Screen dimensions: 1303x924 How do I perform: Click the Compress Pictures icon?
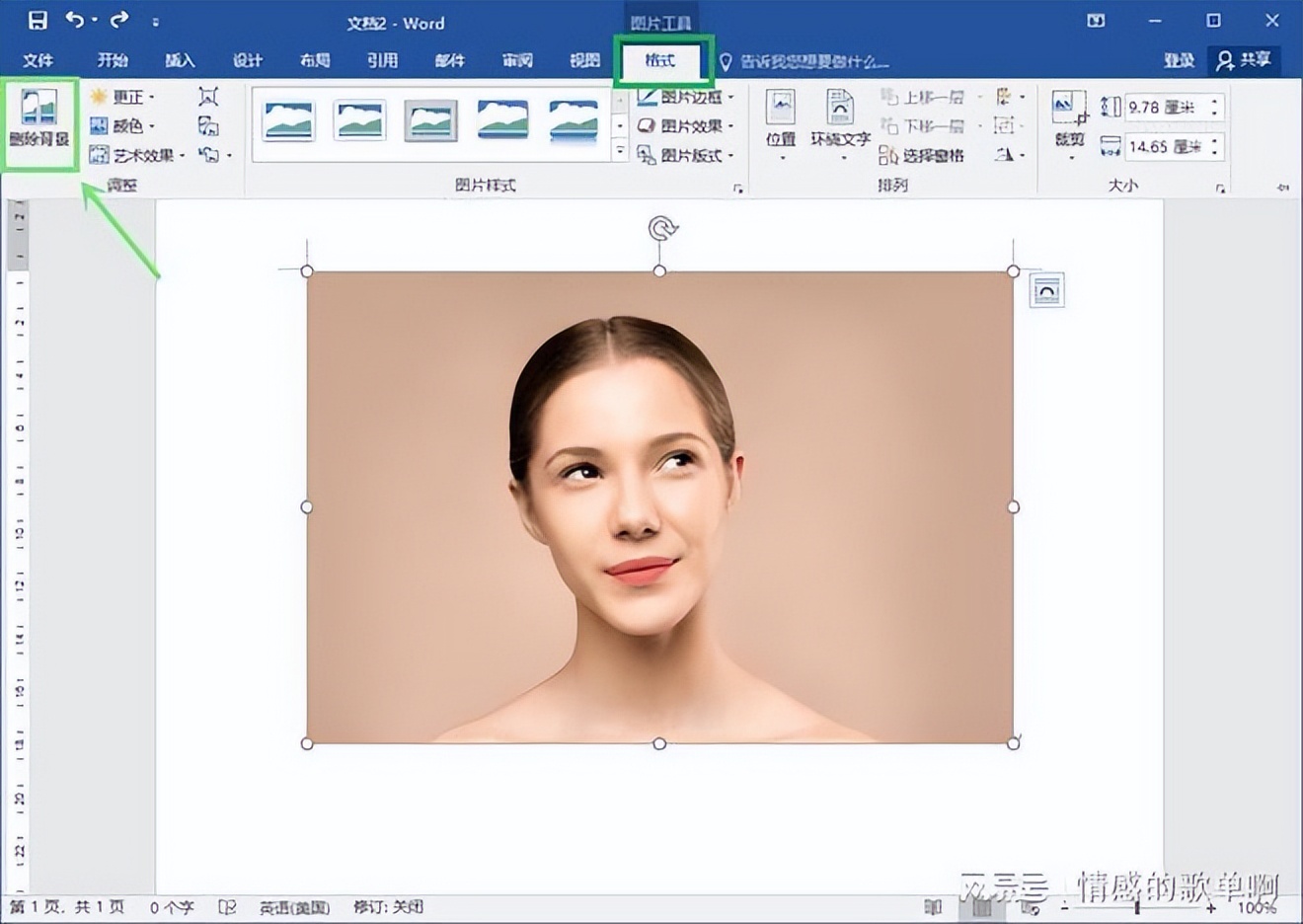click(208, 97)
